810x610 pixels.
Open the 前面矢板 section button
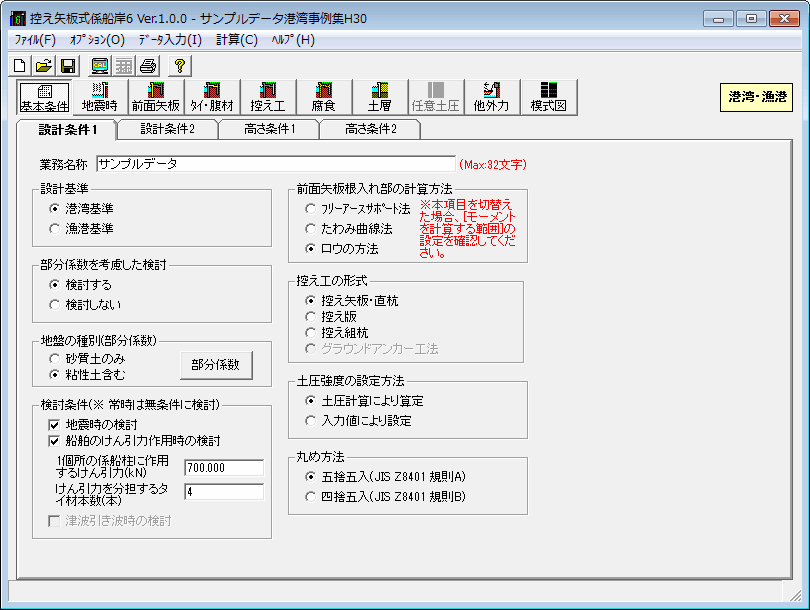pos(156,97)
